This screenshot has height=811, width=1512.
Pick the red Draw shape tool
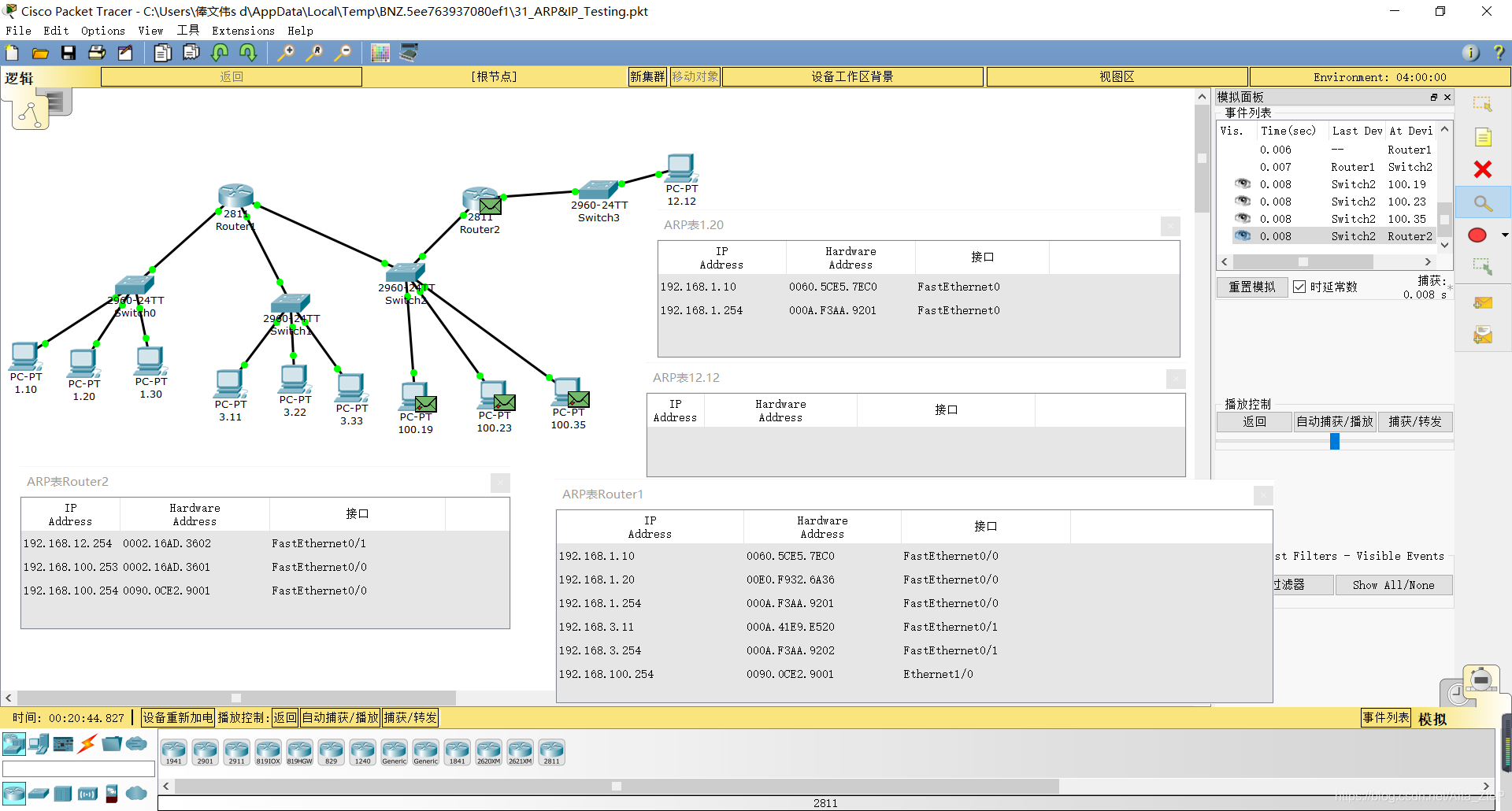point(1477,235)
